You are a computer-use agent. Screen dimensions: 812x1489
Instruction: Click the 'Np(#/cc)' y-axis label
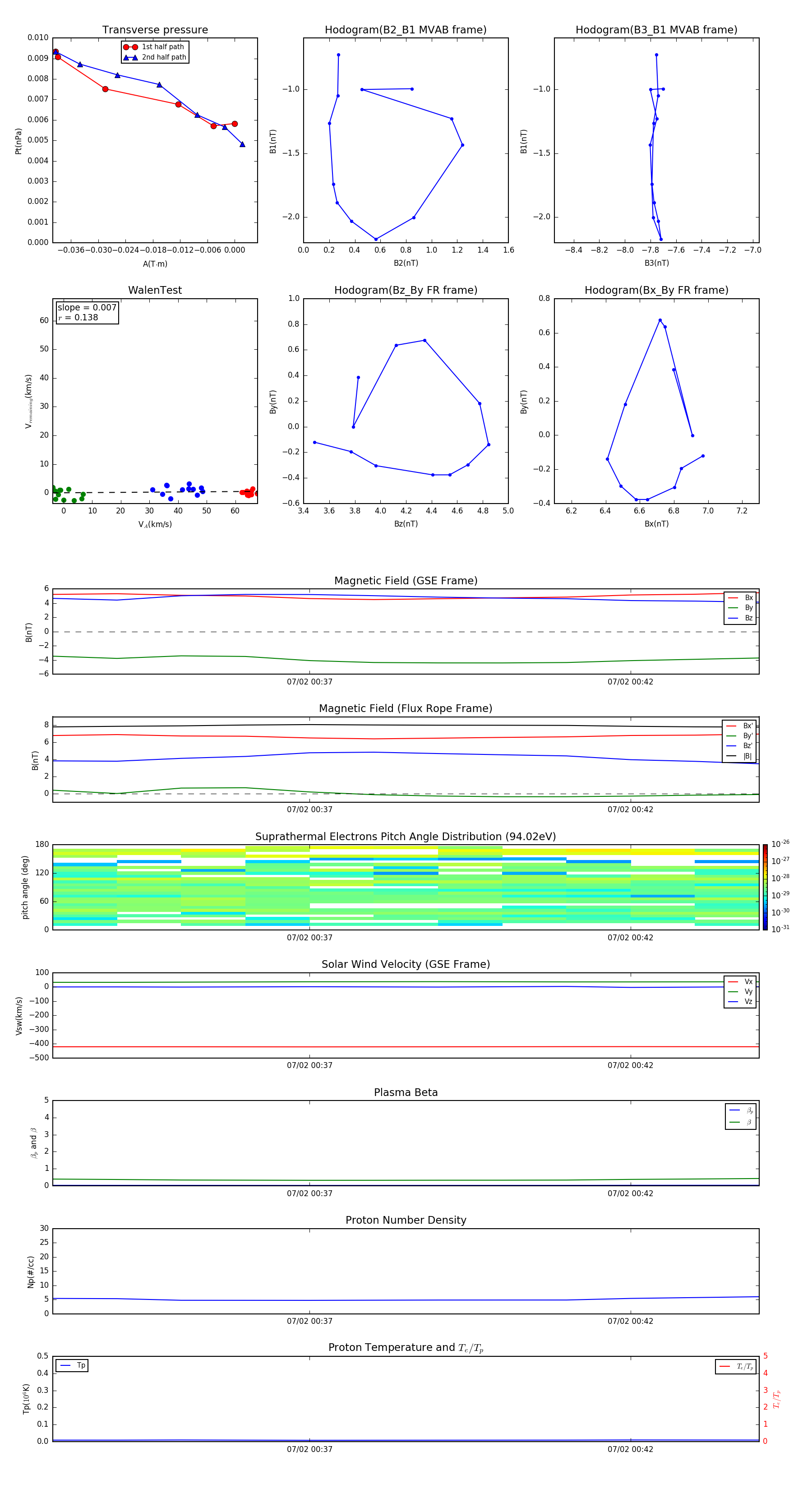(x=31, y=1272)
